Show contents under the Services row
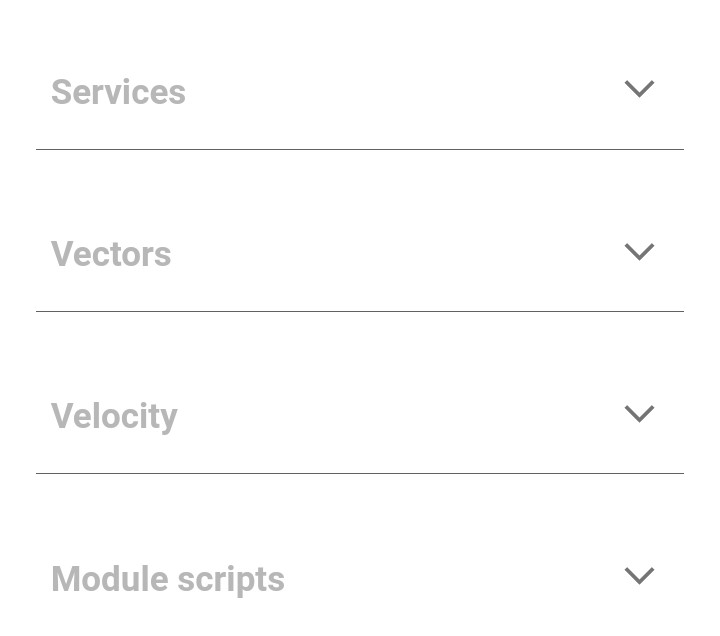 click(x=639, y=89)
